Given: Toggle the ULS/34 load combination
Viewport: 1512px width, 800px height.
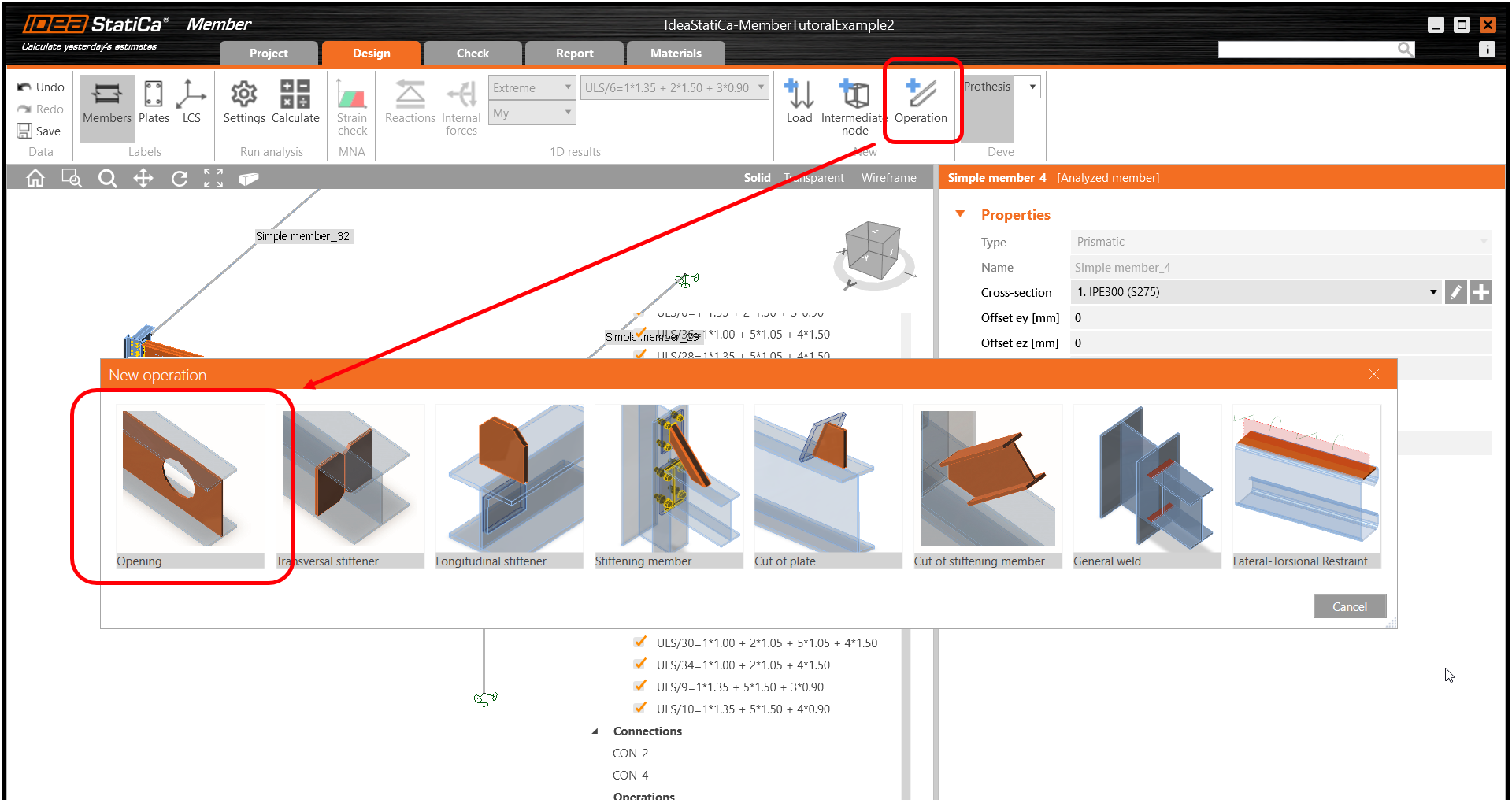Looking at the screenshot, I should [x=639, y=664].
